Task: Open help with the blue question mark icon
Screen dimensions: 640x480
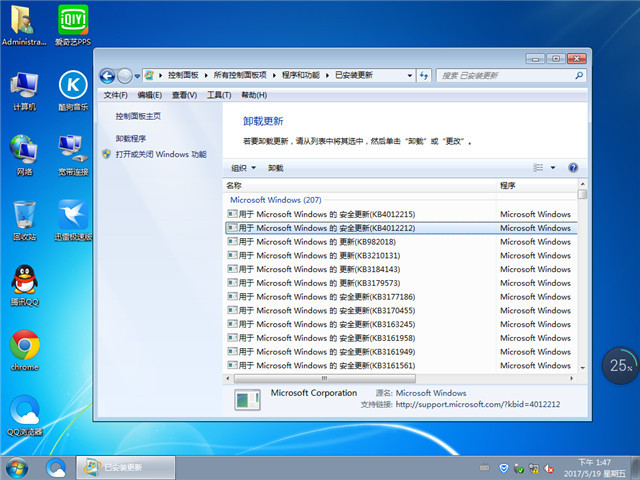Action: click(573, 168)
